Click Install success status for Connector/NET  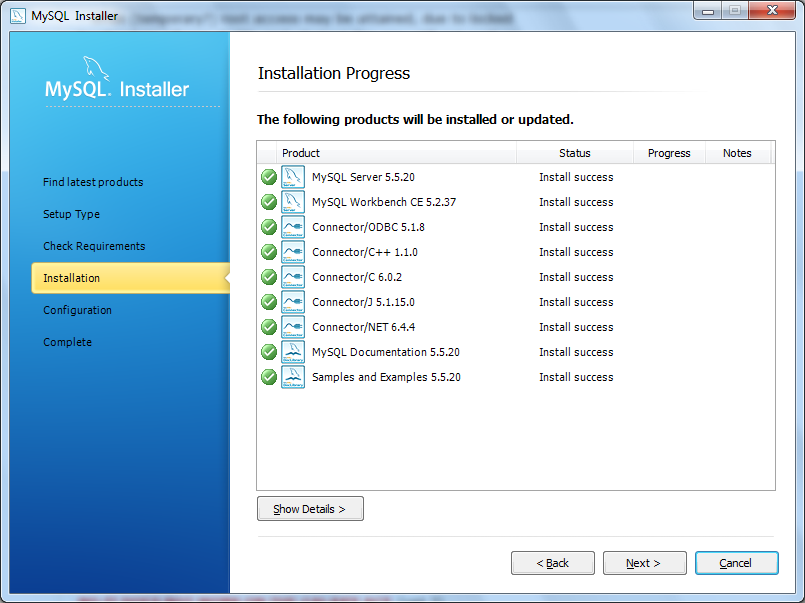[x=576, y=327]
